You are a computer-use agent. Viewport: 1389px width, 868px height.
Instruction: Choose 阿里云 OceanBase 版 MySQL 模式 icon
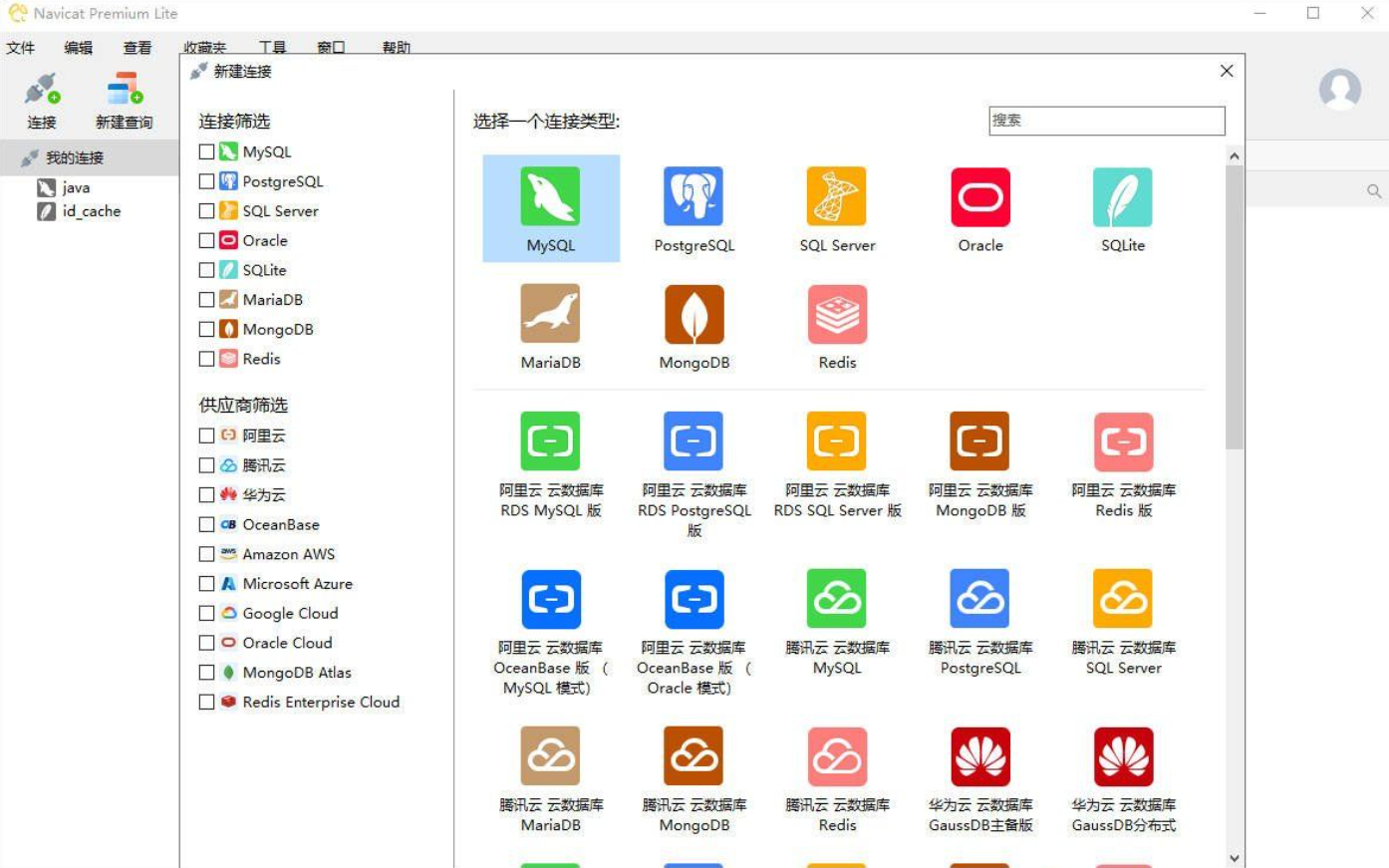[550, 599]
